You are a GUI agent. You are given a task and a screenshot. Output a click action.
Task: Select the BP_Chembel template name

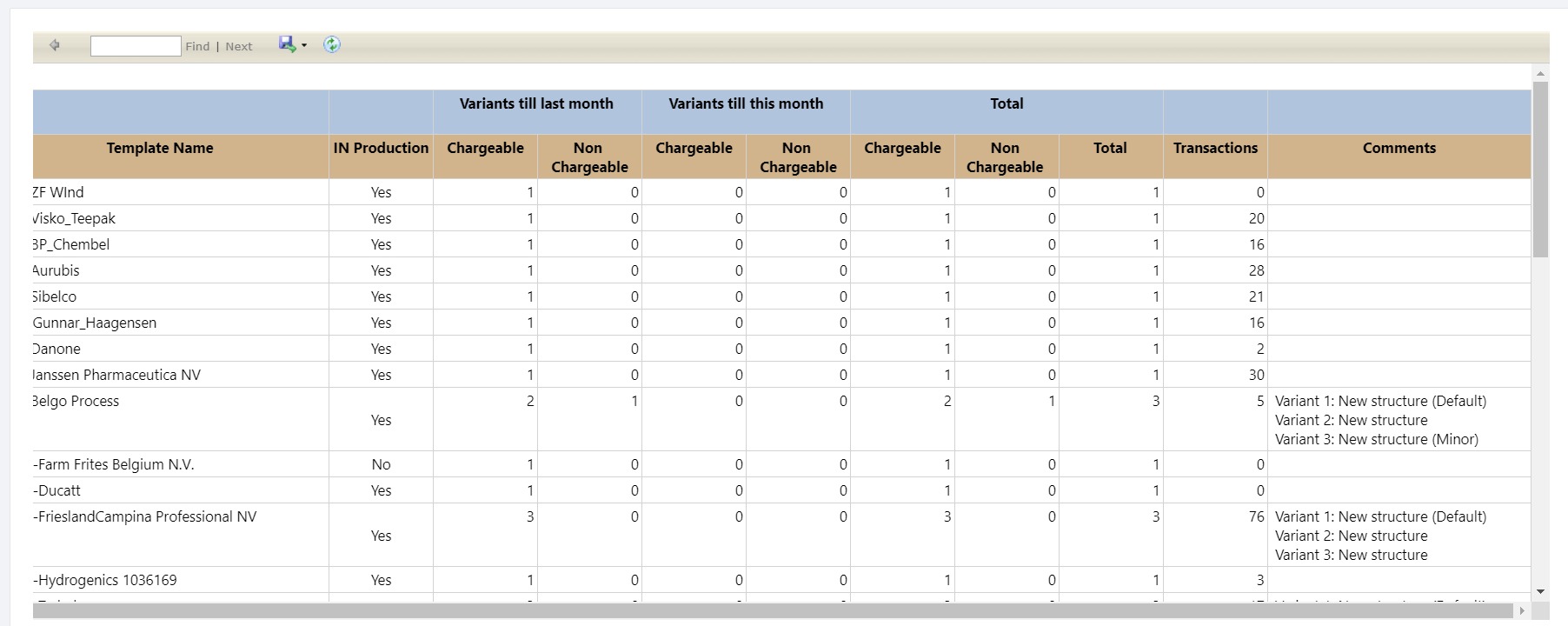[x=71, y=244]
